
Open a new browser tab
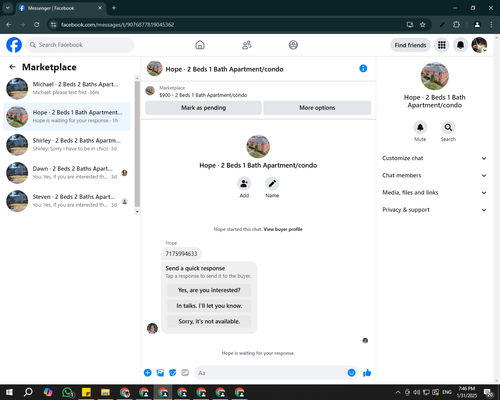tap(114, 8)
